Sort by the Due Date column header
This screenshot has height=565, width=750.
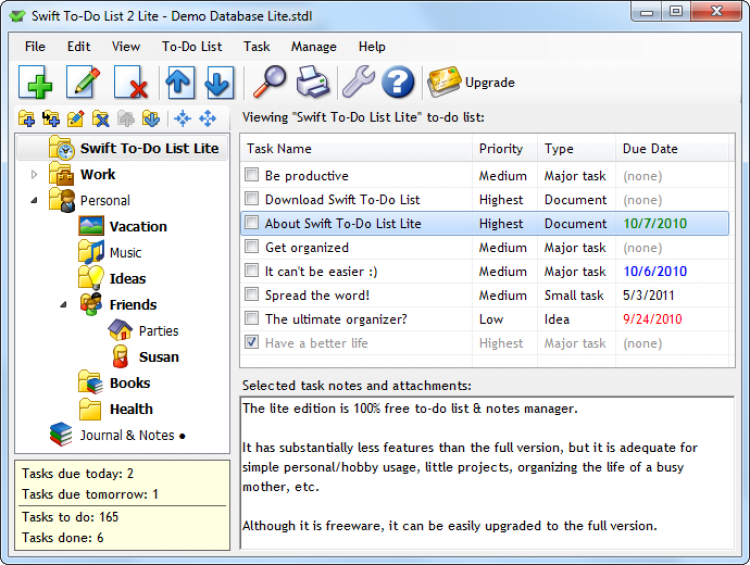(x=650, y=149)
